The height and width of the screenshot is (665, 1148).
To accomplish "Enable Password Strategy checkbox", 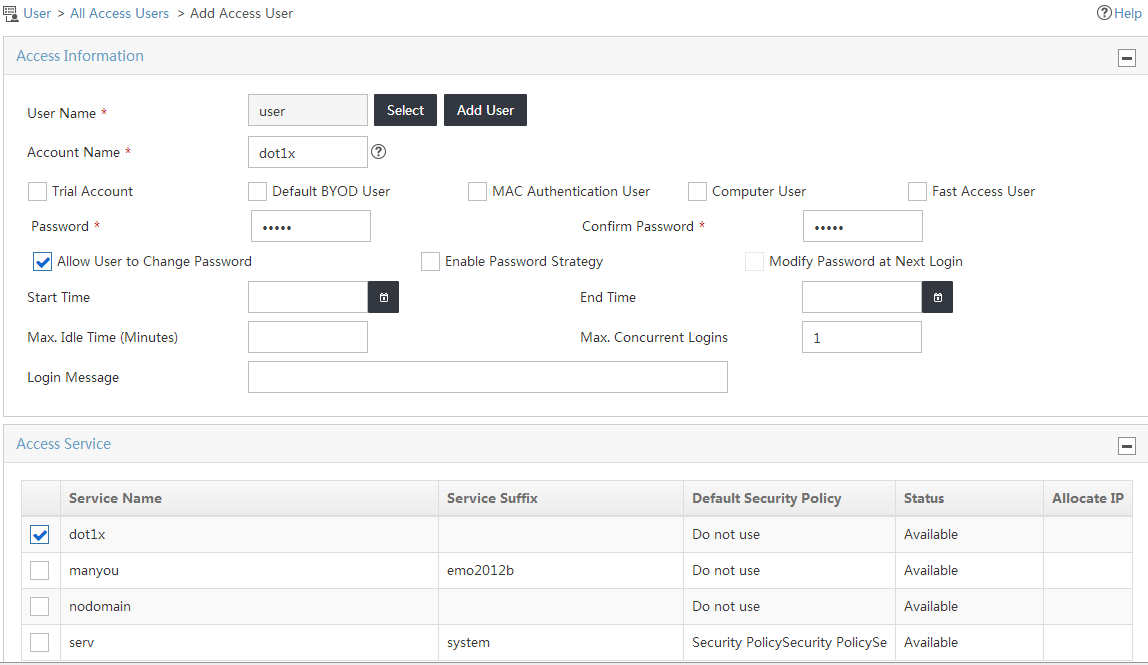I will (x=430, y=261).
